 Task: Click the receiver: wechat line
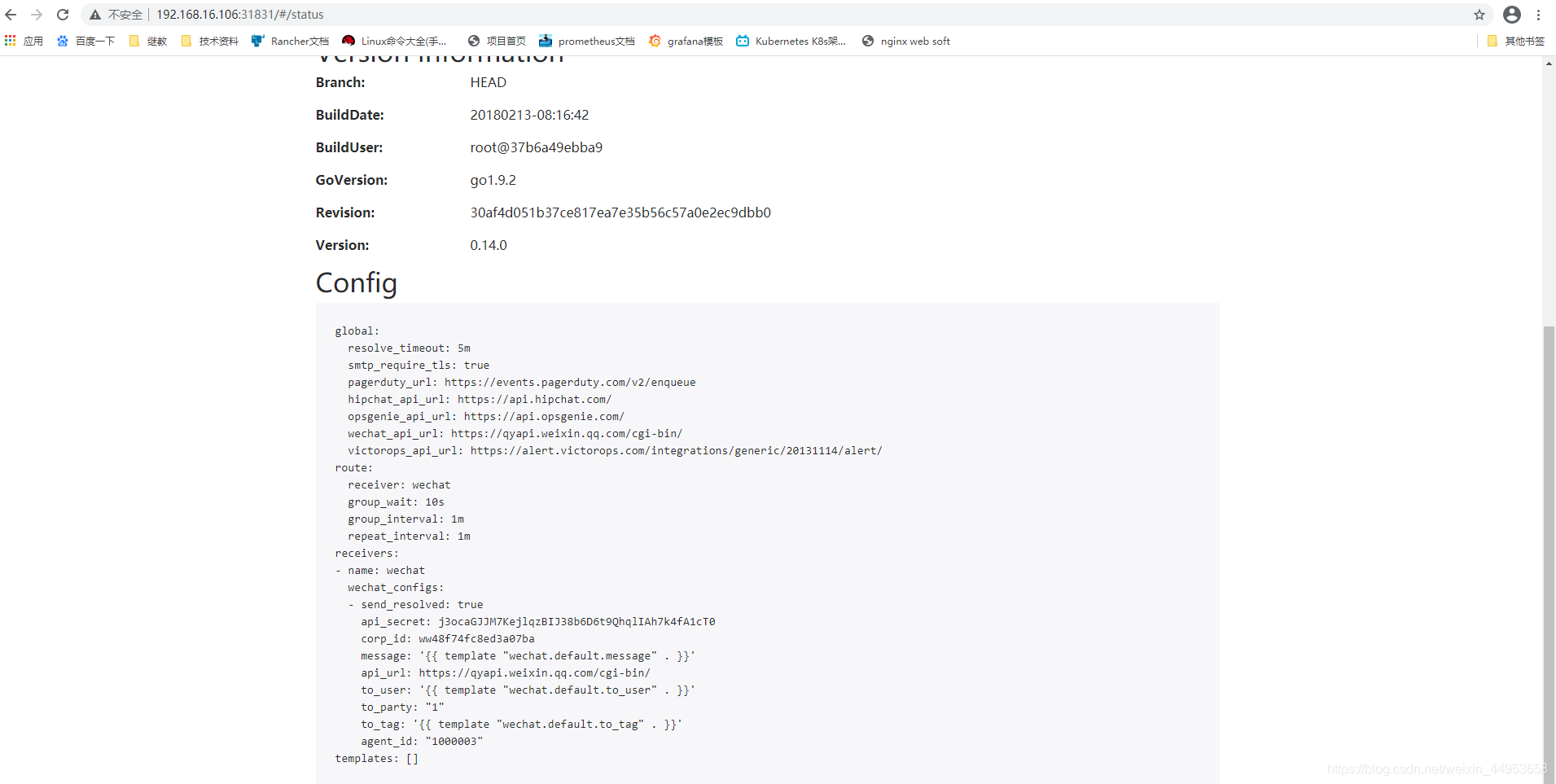(399, 484)
